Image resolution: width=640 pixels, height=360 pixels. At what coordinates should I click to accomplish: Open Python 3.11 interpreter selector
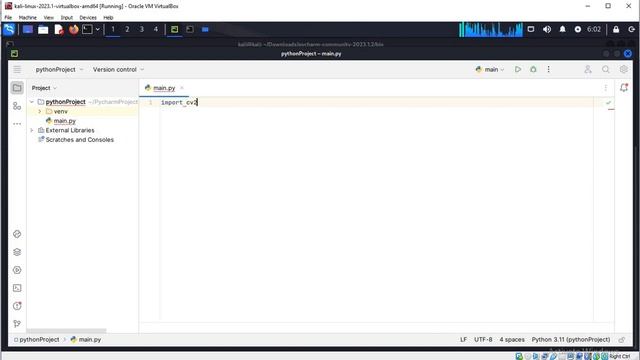tap(571, 340)
